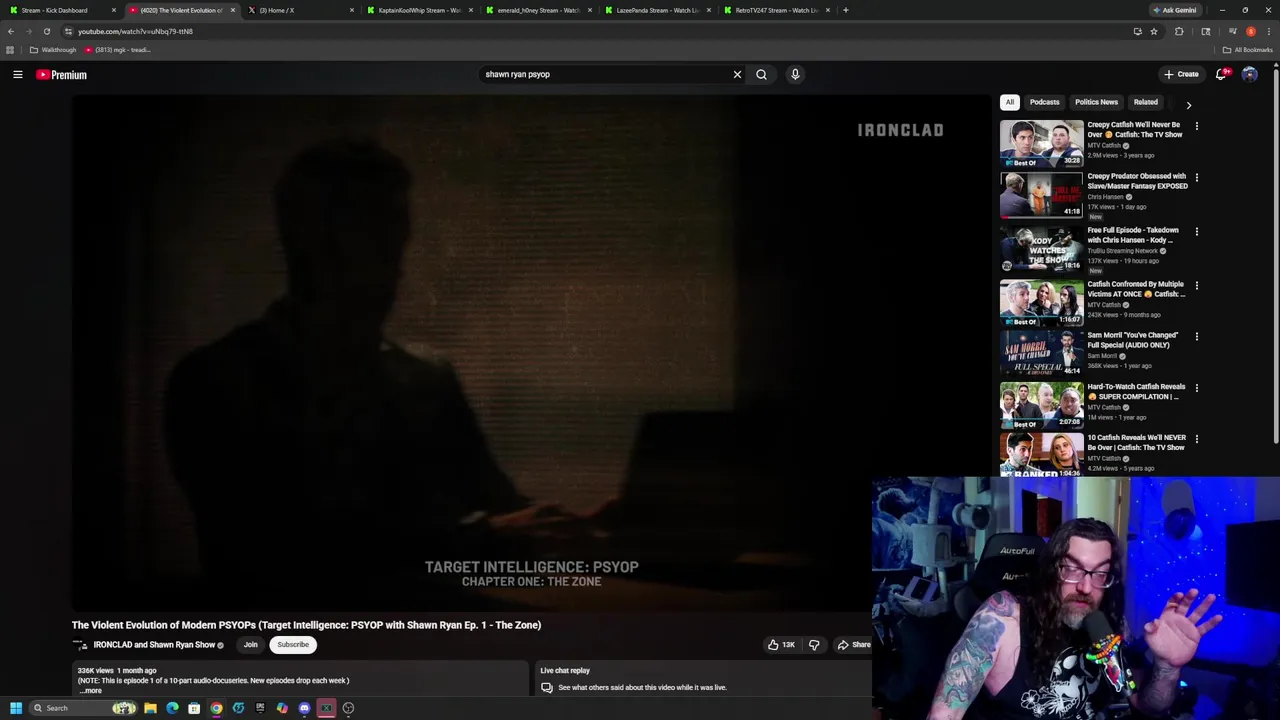Open options for Creepy Catfish video
The width and height of the screenshot is (1280, 720).
(1196, 126)
